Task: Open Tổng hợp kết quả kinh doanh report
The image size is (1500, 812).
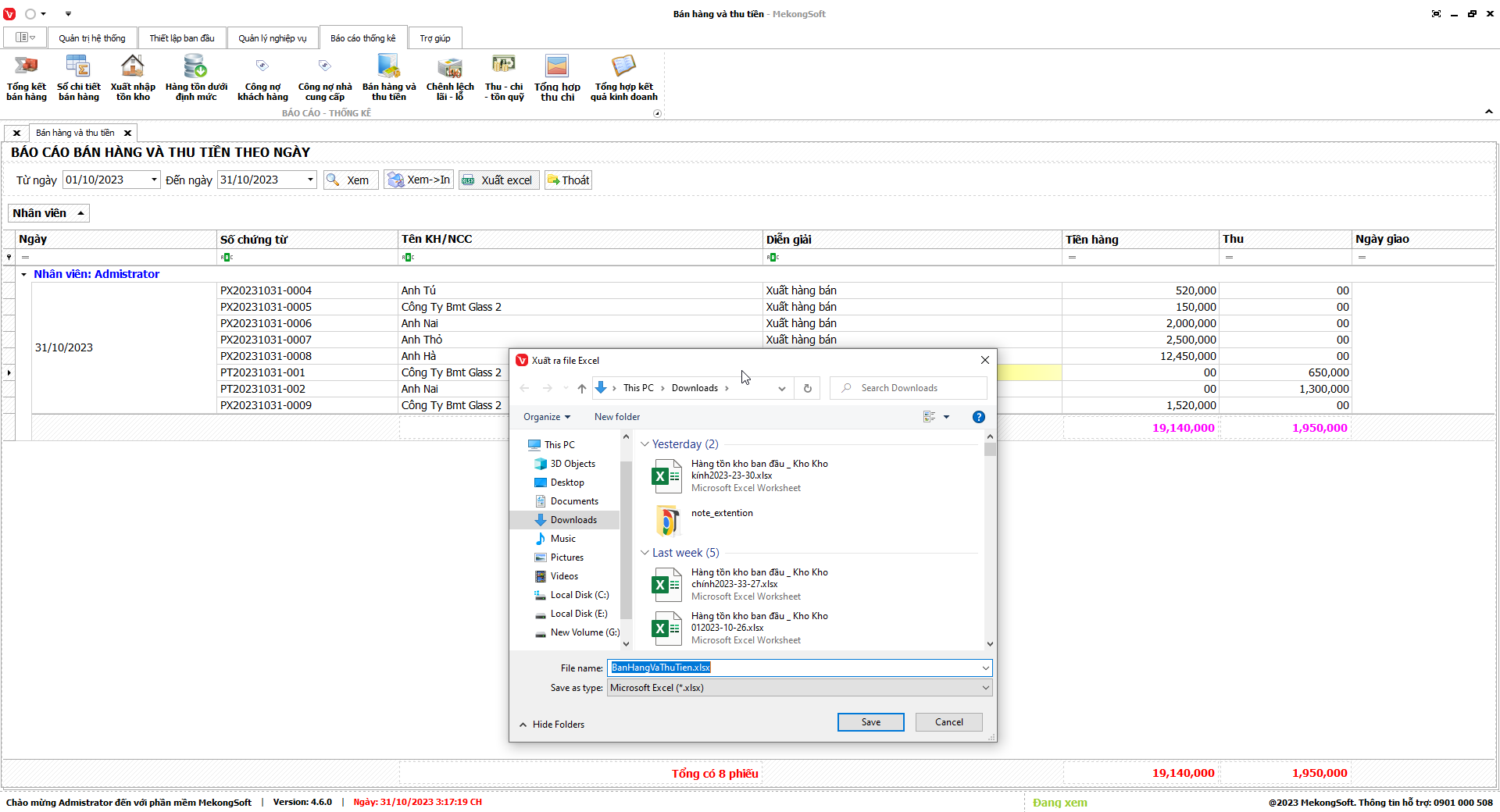Action: point(623,78)
